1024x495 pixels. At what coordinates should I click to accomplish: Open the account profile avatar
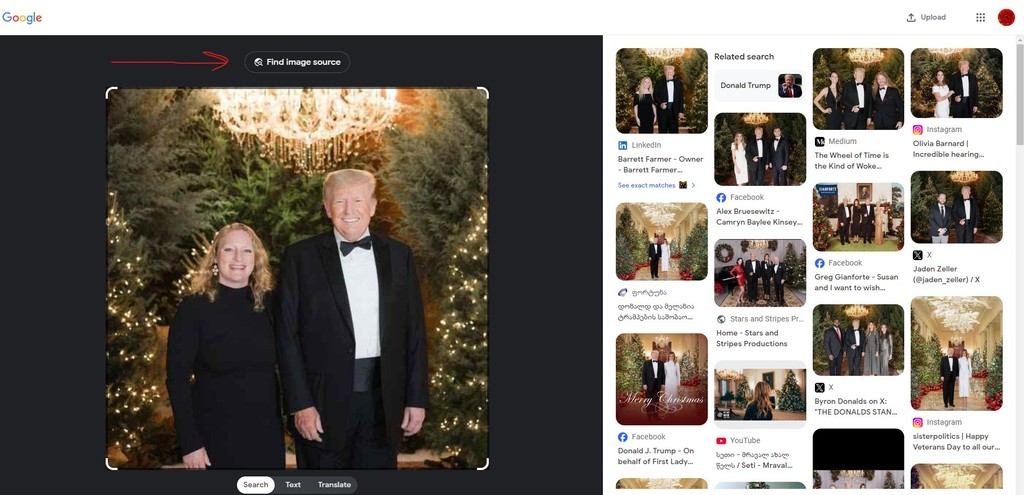click(x=1006, y=17)
